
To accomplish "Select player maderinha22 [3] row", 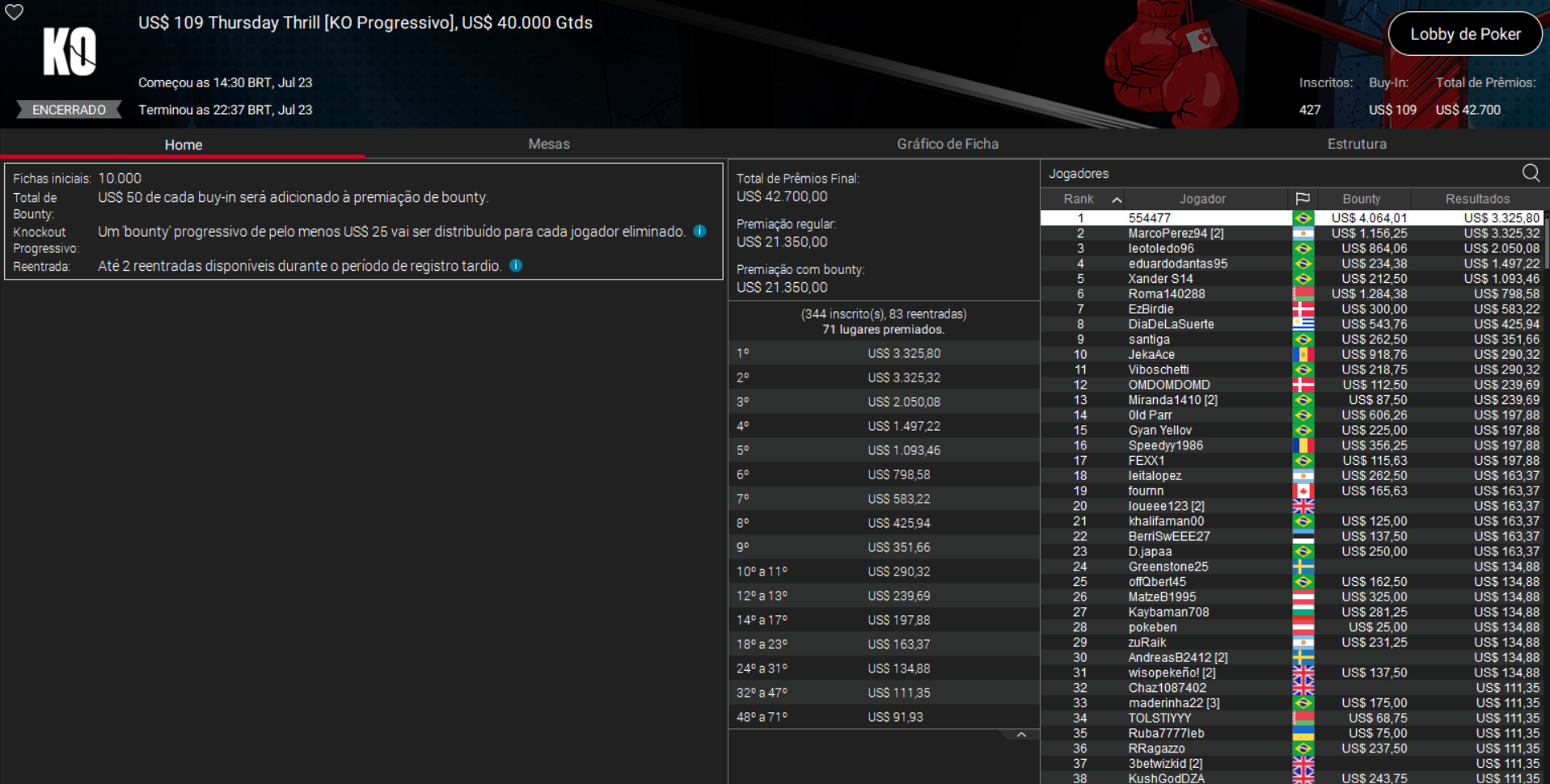I will click(x=1291, y=703).
